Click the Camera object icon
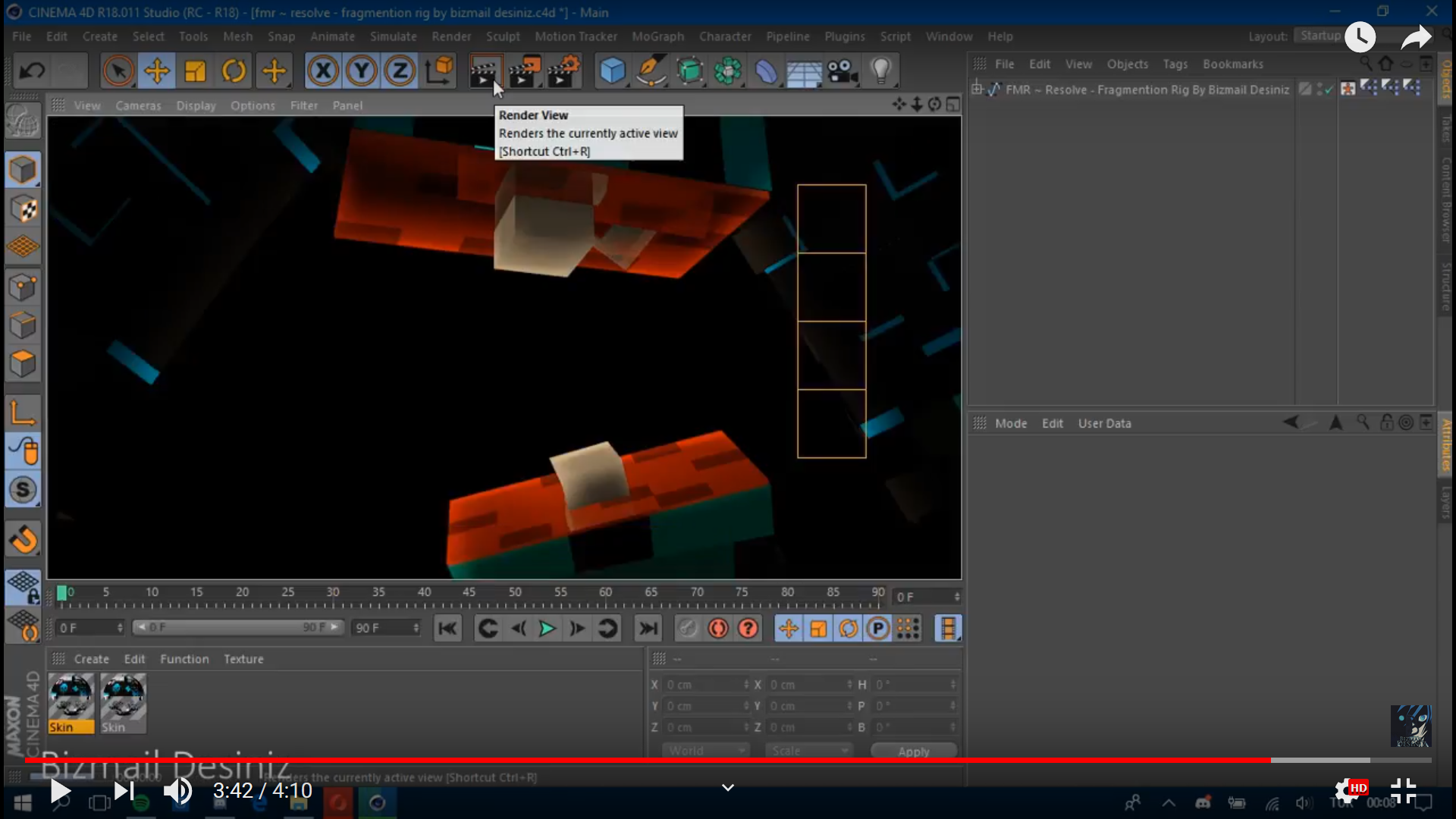 [x=842, y=71]
